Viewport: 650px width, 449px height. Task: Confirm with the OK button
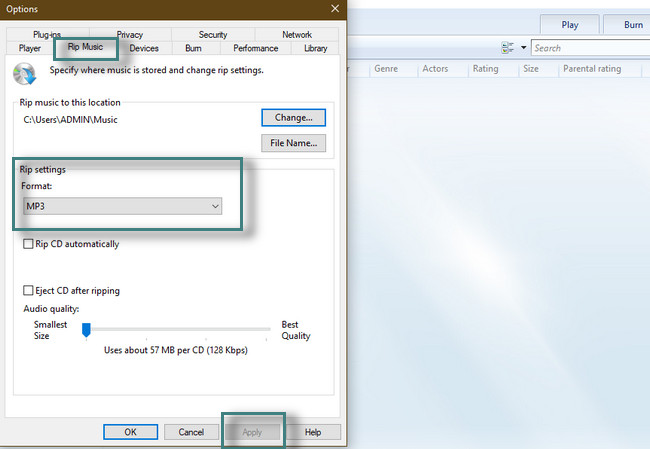click(x=131, y=432)
